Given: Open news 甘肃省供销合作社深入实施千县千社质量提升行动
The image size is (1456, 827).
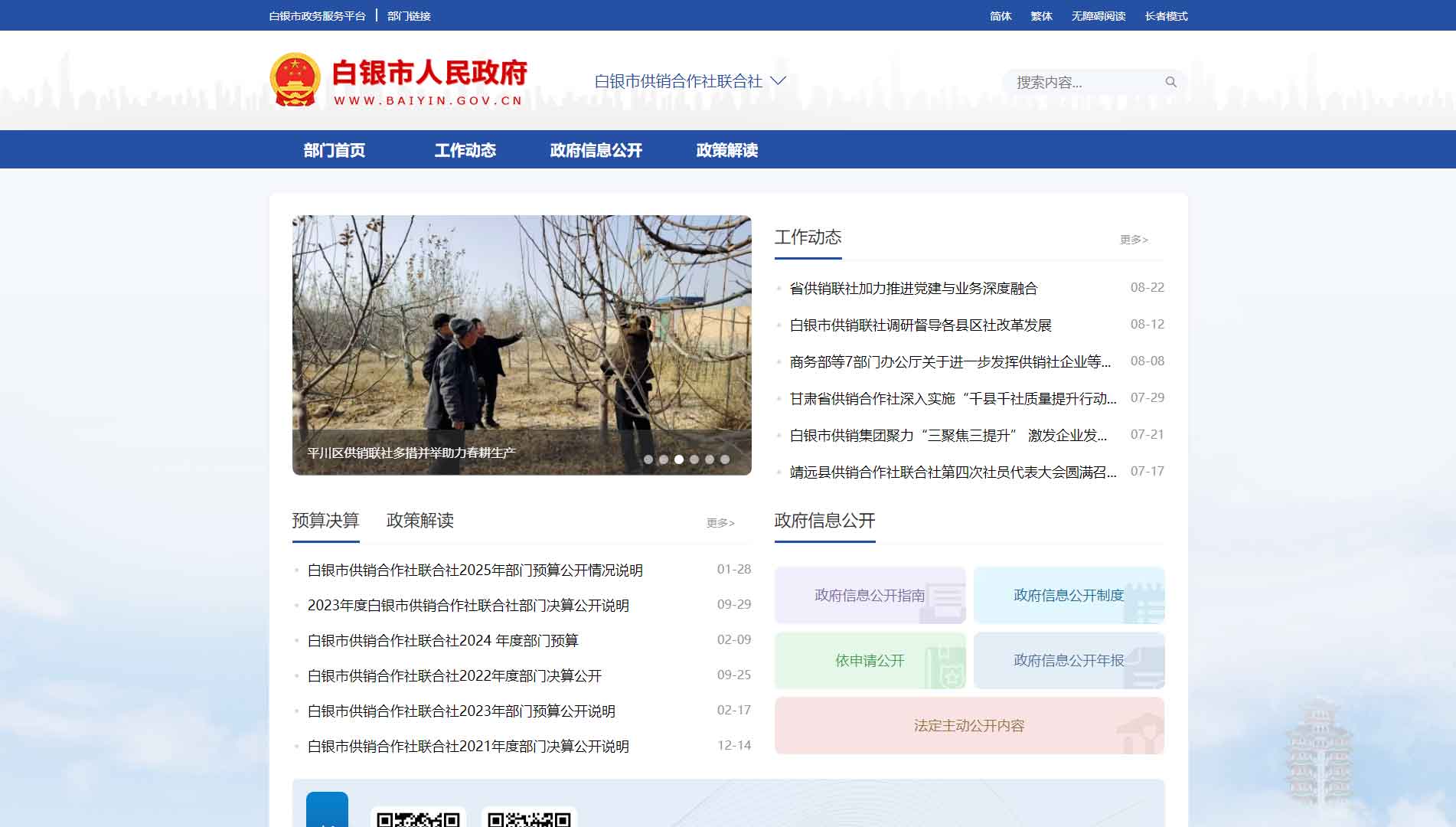Looking at the screenshot, I should pos(953,399).
